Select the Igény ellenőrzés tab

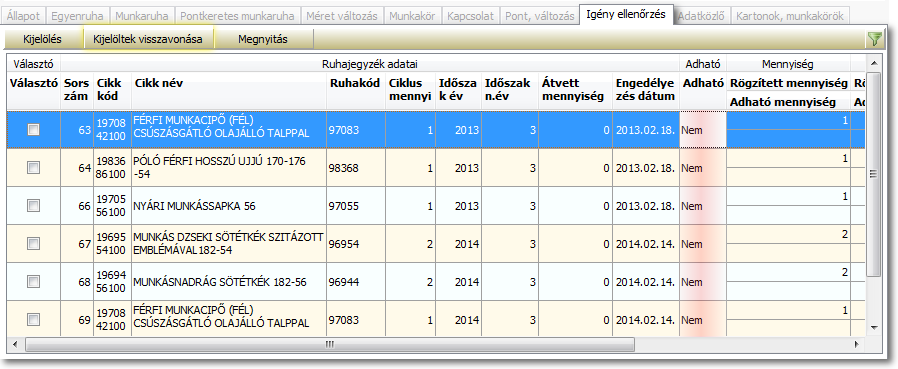click(626, 14)
